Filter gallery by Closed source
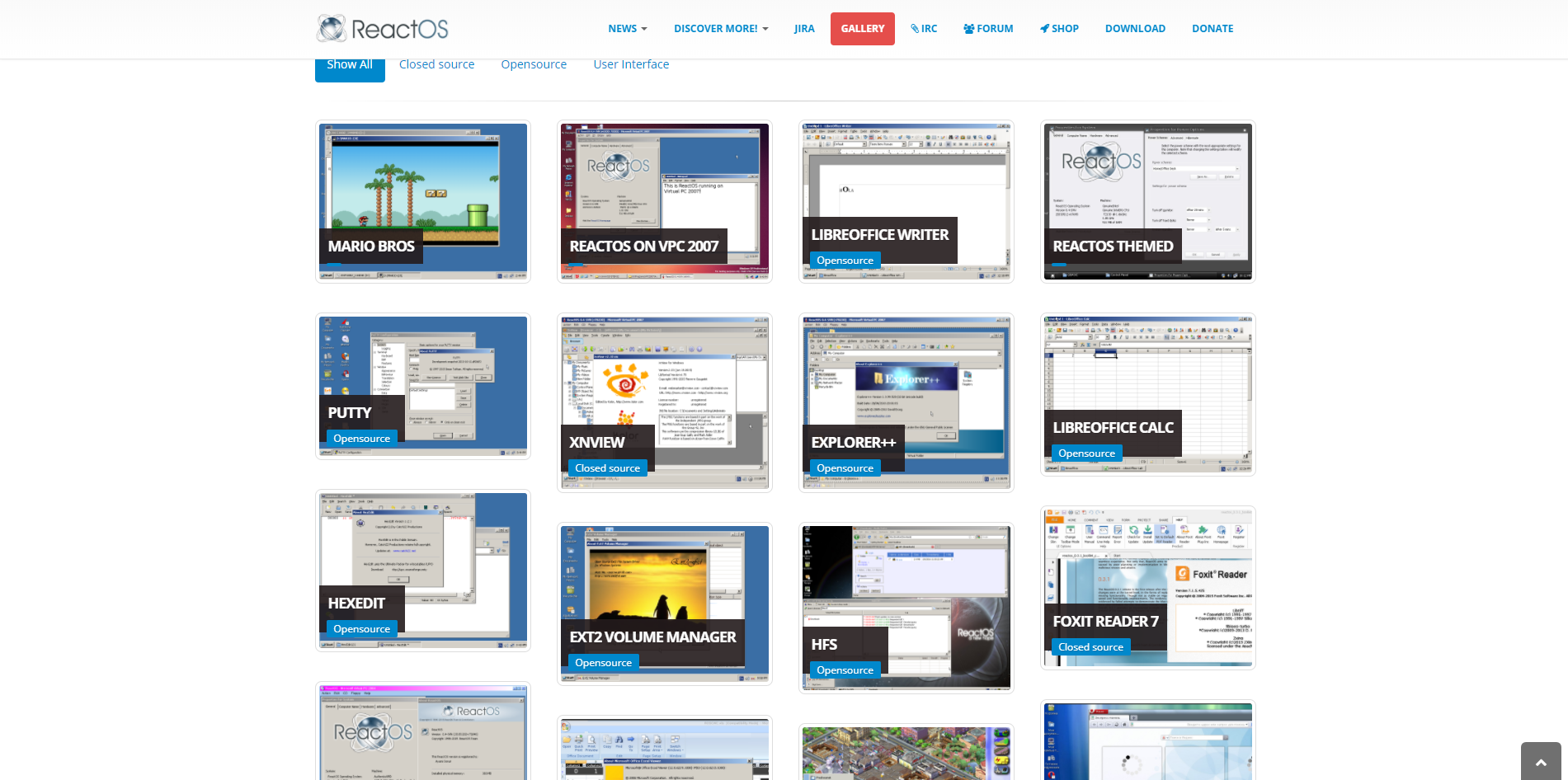Screen dimensions: 1568x780 coord(437,64)
